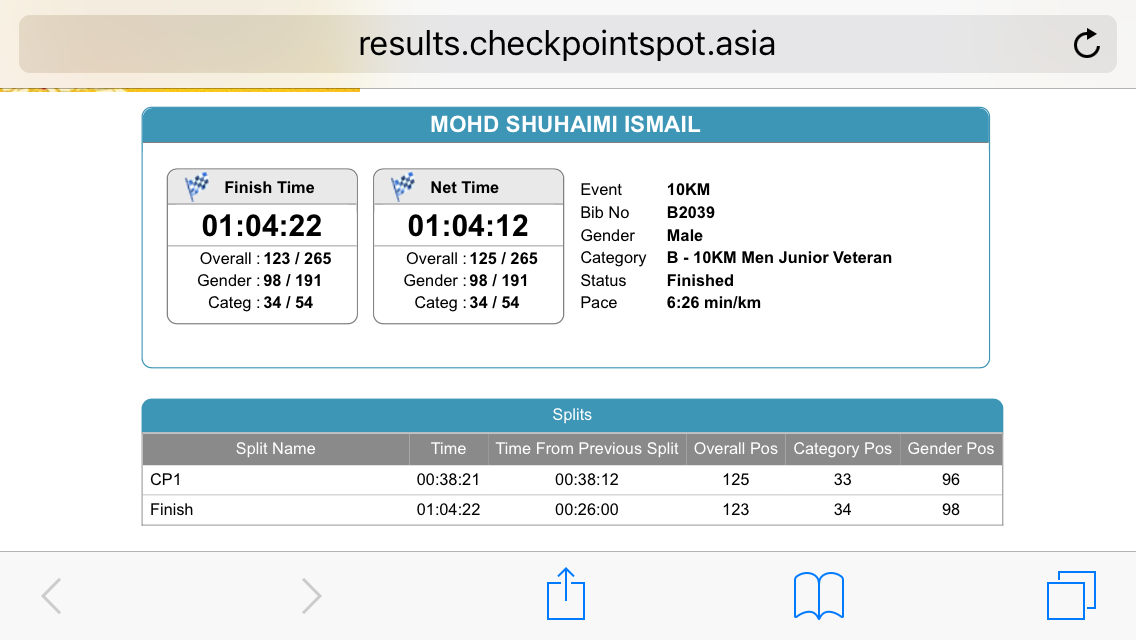Click the MOHD SHUHAIMI ISMAIL title bar

click(x=566, y=125)
